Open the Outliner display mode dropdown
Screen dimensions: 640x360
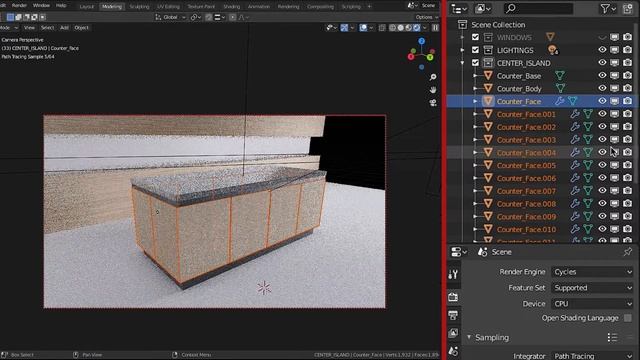point(459,9)
